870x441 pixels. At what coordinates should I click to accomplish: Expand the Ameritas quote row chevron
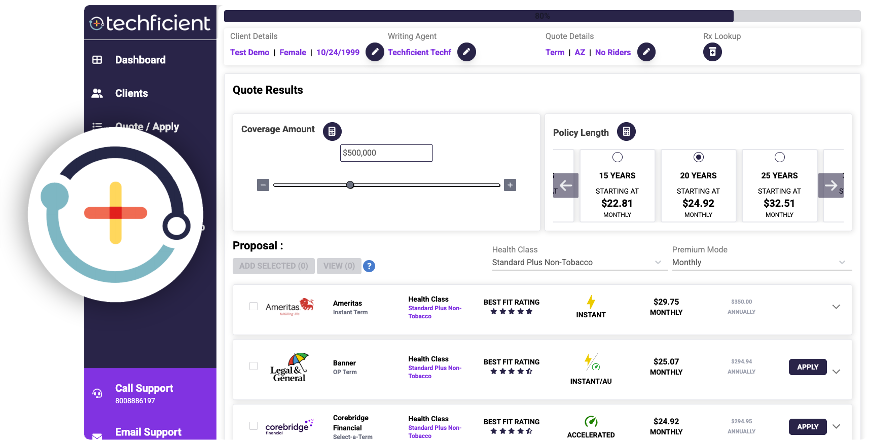pos(837,307)
